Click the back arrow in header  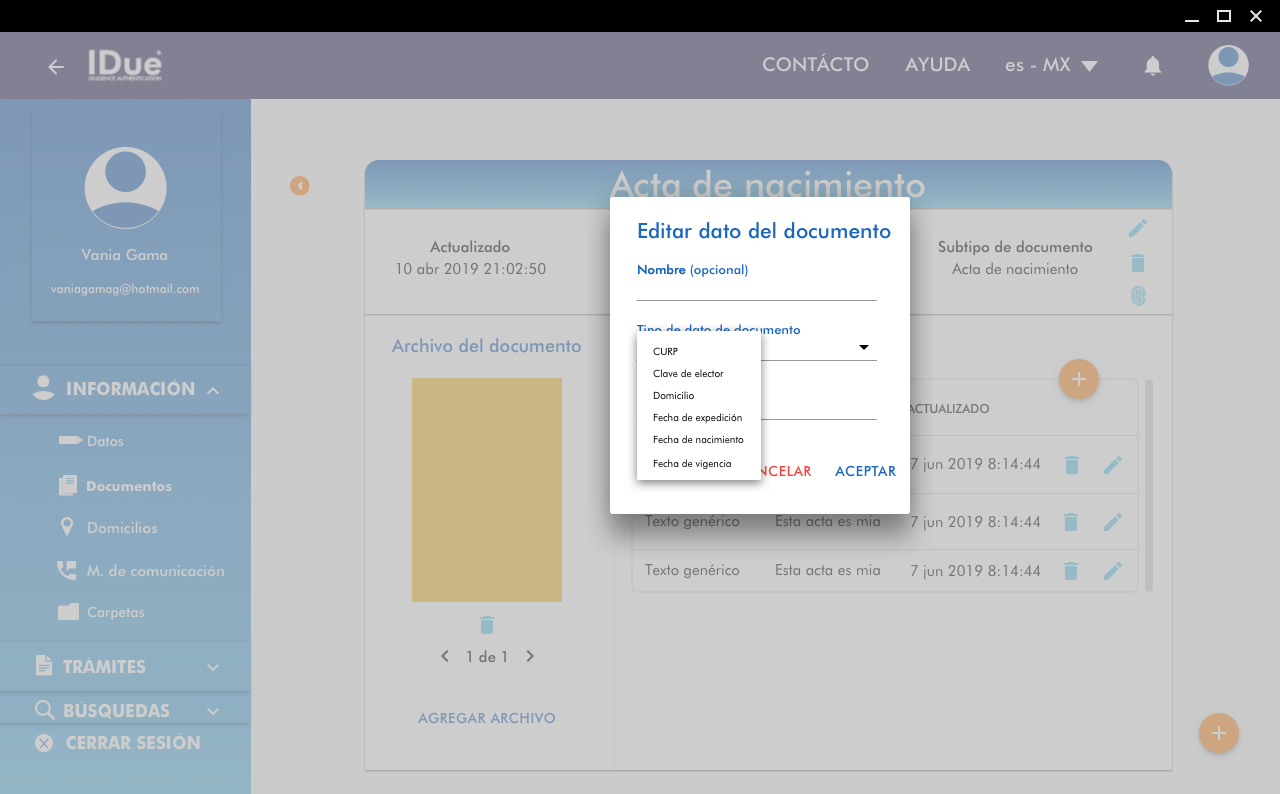(x=56, y=67)
